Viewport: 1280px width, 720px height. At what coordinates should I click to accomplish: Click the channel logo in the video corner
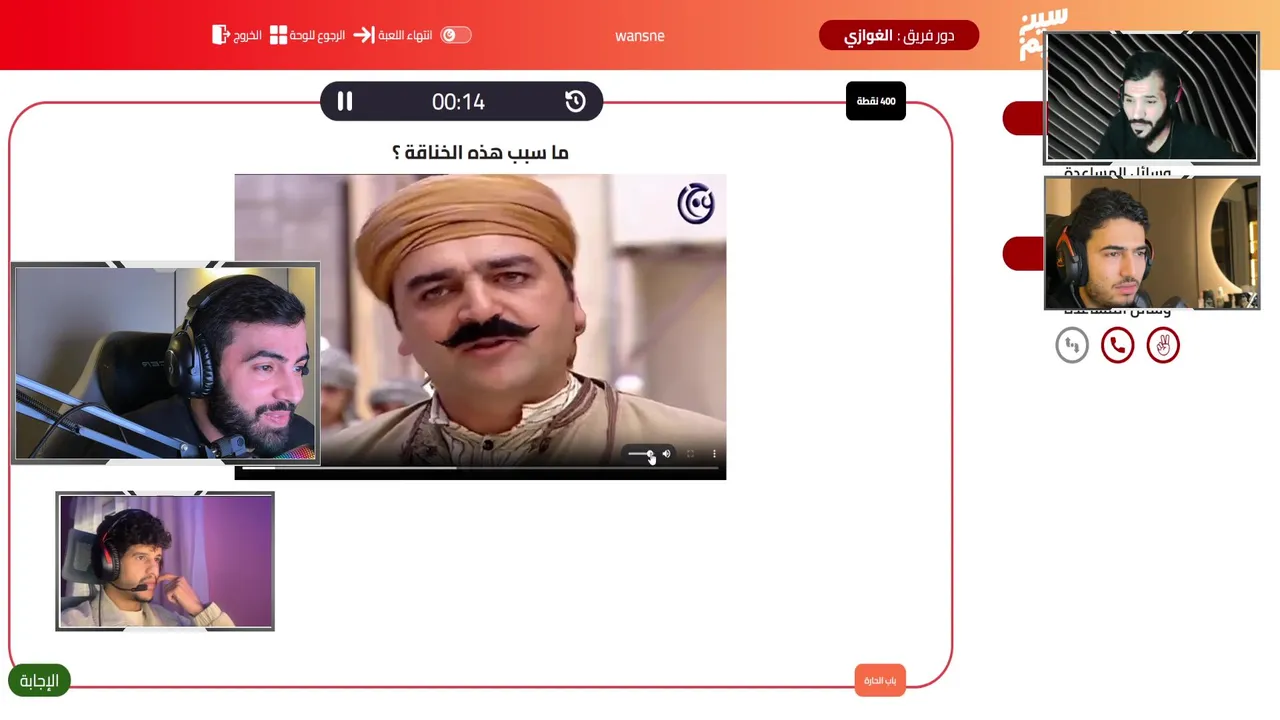696,204
